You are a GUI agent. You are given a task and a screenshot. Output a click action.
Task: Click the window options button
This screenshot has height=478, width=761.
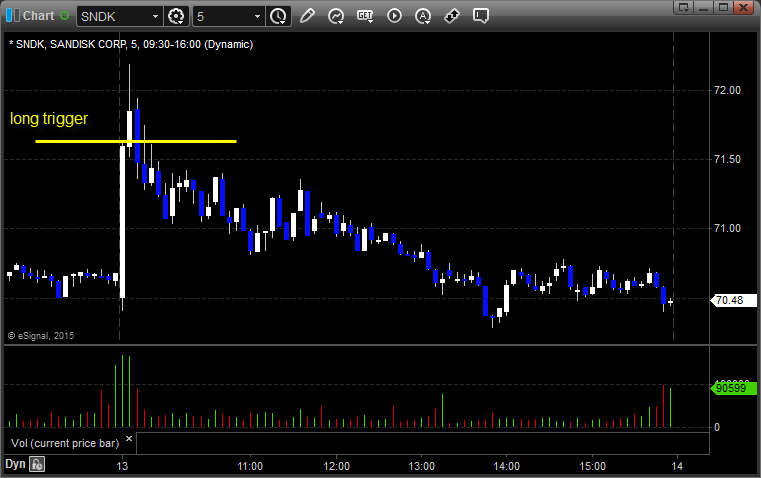(x=684, y=7)
